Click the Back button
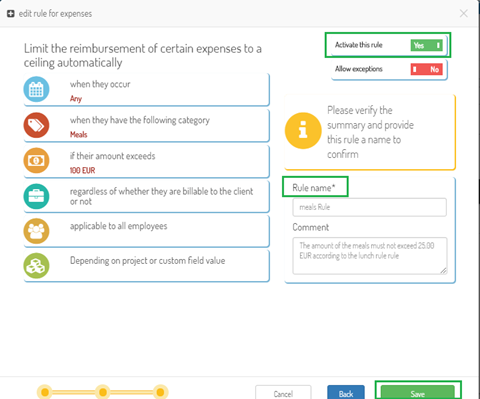Image resolution: width=480 pixels, height=399 pixels. tap(346, 393)
